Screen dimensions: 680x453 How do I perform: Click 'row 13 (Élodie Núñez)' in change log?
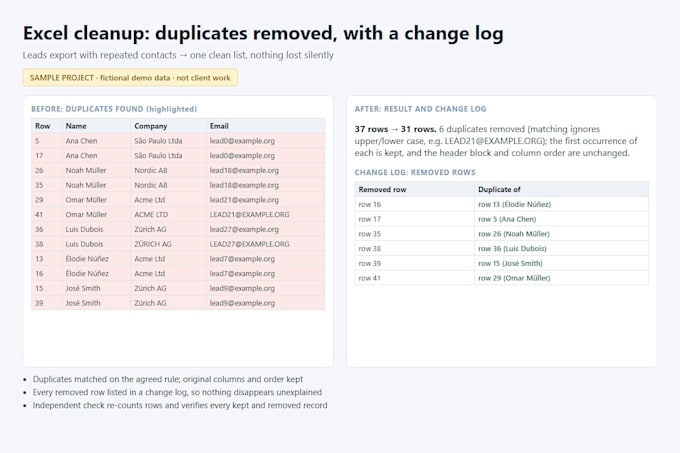click(514, 204)
